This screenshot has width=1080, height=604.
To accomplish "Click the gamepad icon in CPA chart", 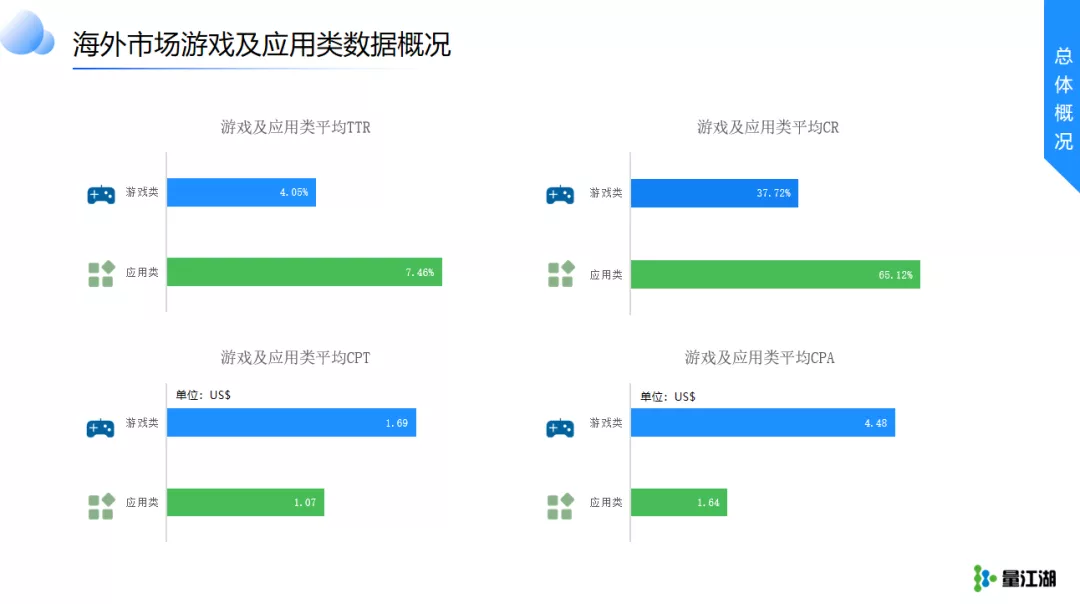I will [x=560, y=428].
